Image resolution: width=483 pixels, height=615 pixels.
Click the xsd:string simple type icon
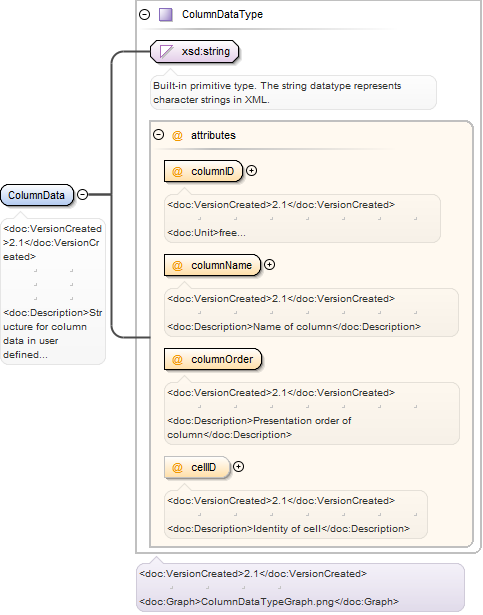pos(166,51)
